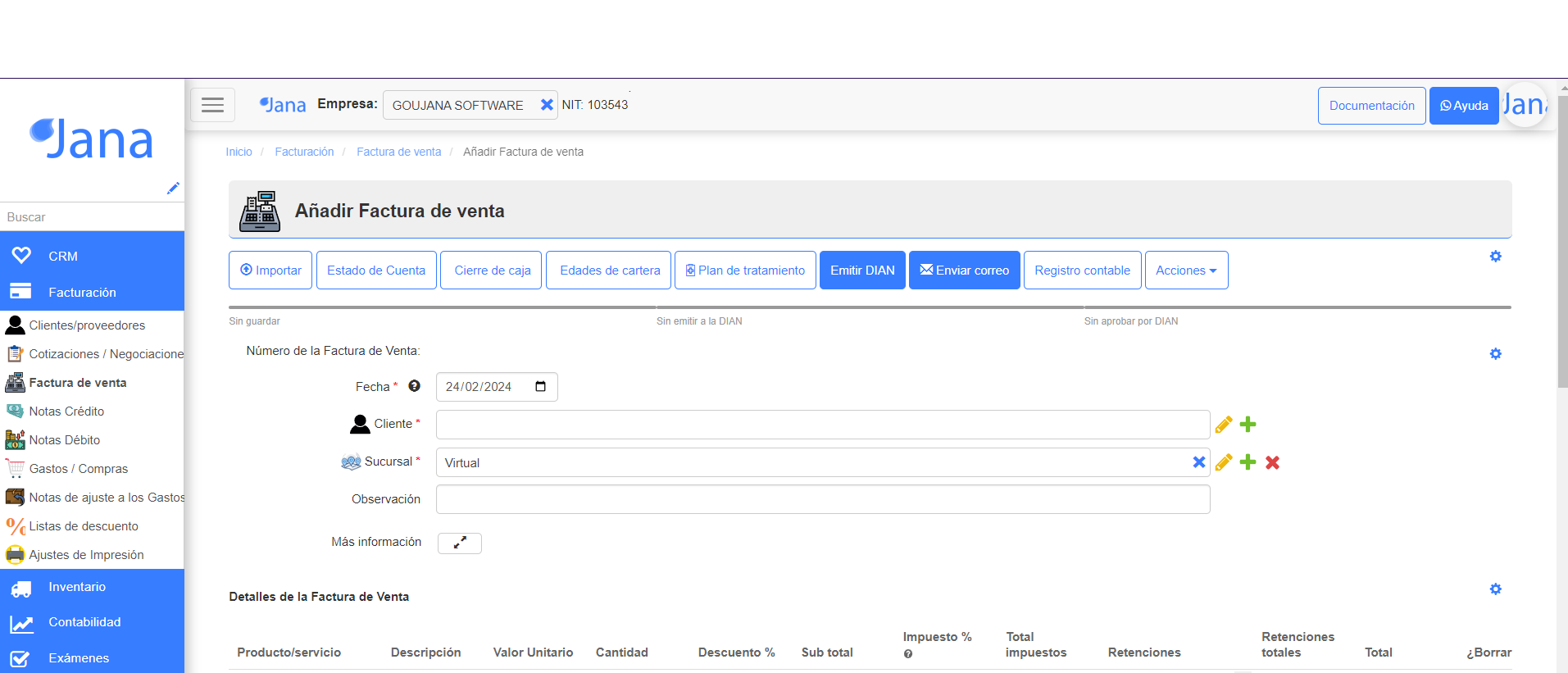The image size is (1568, 673).
Task: Open the Empresa company selector field
Action: (470, 105)
